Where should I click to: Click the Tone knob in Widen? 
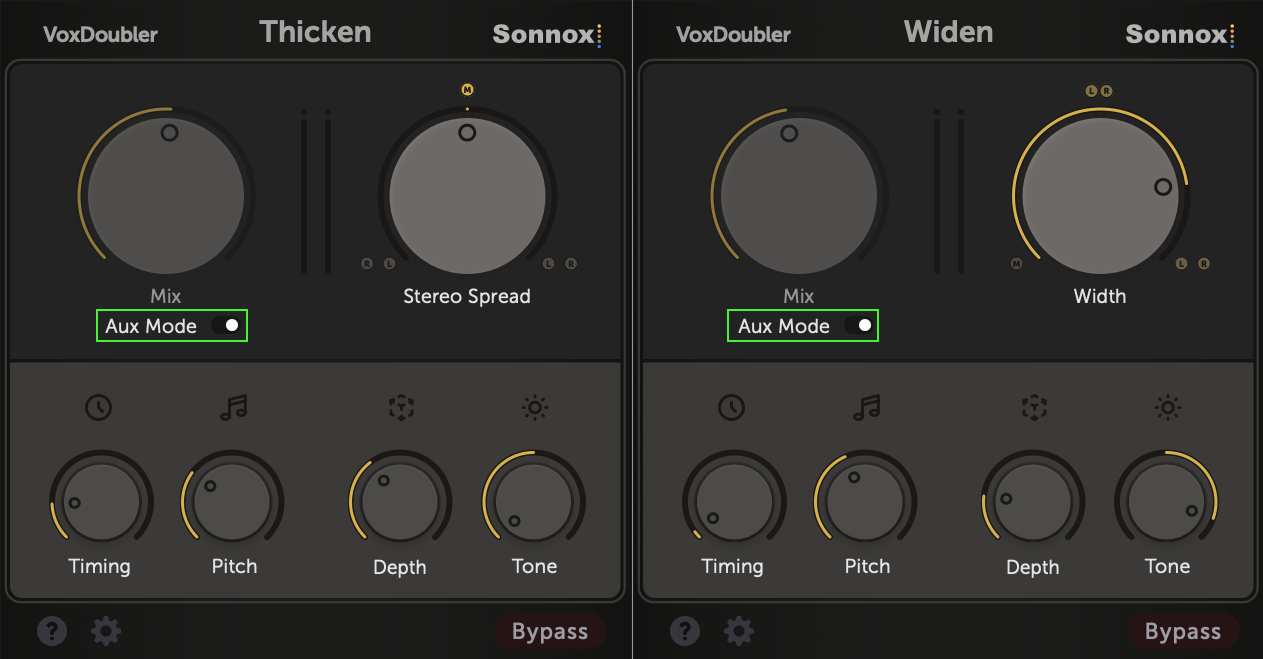click(1166, 501)
